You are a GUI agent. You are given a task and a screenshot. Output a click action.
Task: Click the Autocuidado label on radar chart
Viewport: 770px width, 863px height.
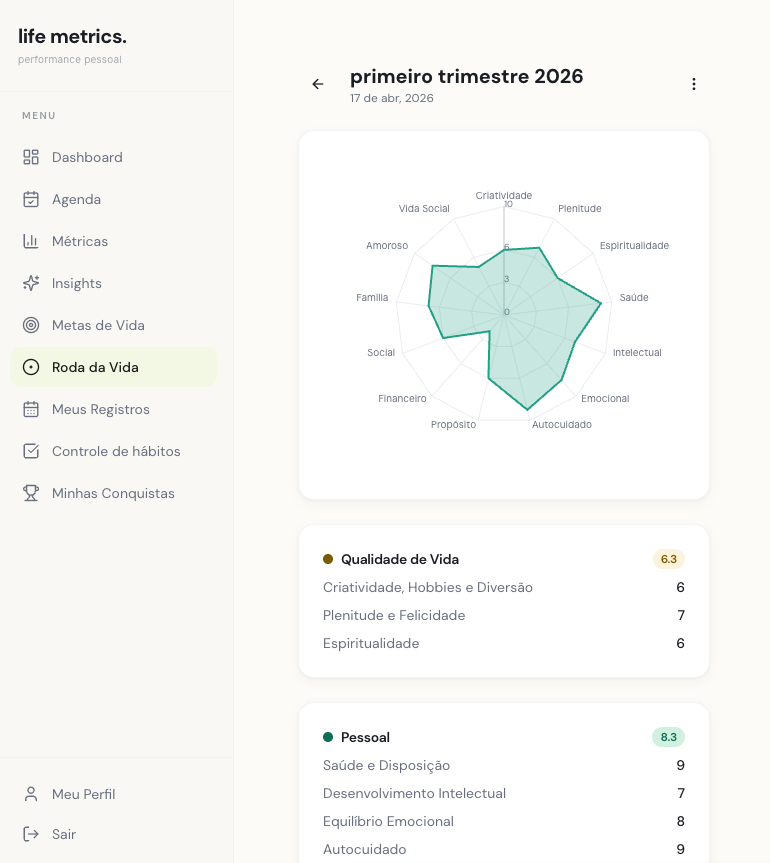(561, 425)
